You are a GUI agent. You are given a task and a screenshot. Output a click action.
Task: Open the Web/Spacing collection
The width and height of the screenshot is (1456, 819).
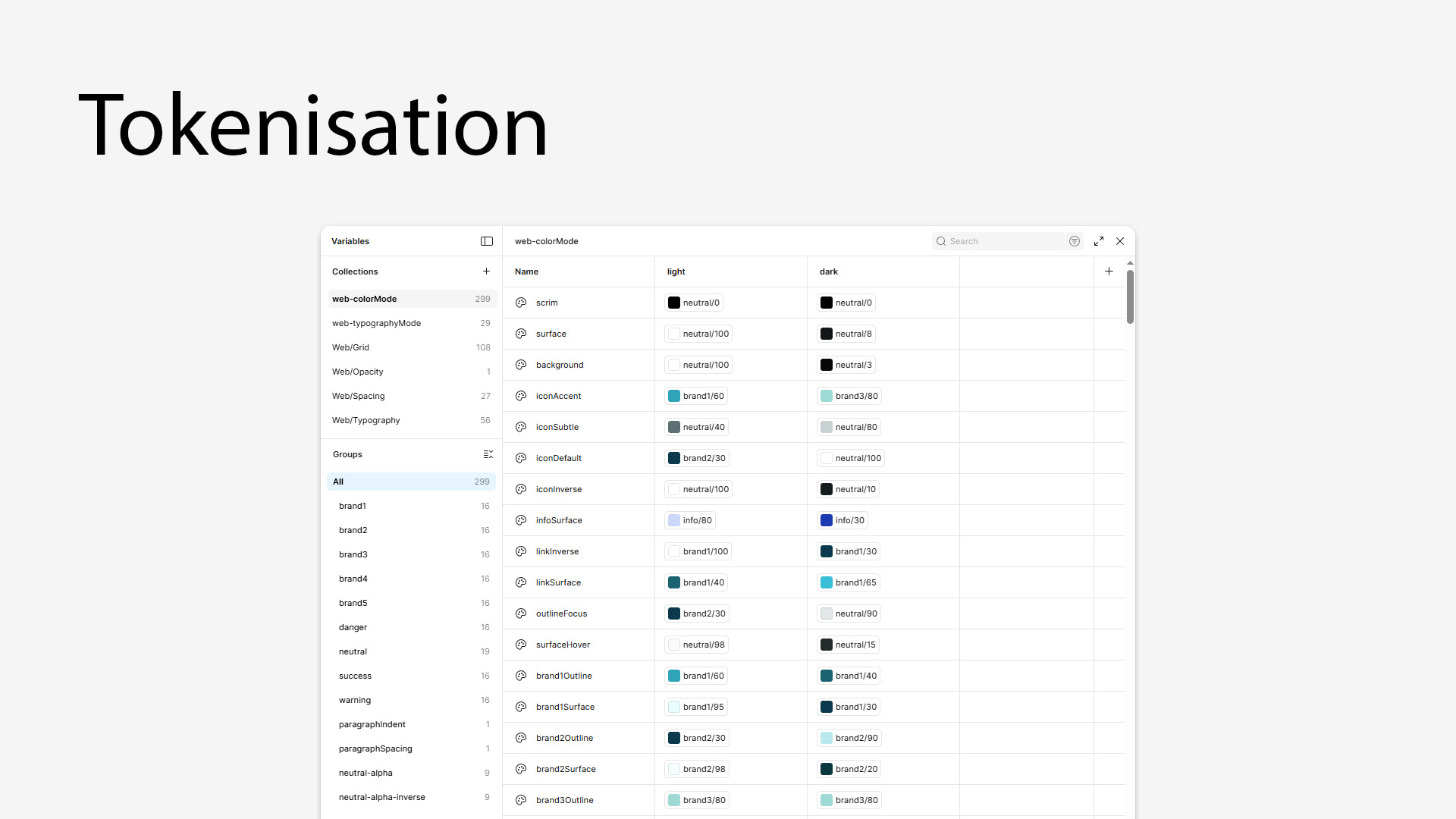pyautogui.click(x=359, y=396)
